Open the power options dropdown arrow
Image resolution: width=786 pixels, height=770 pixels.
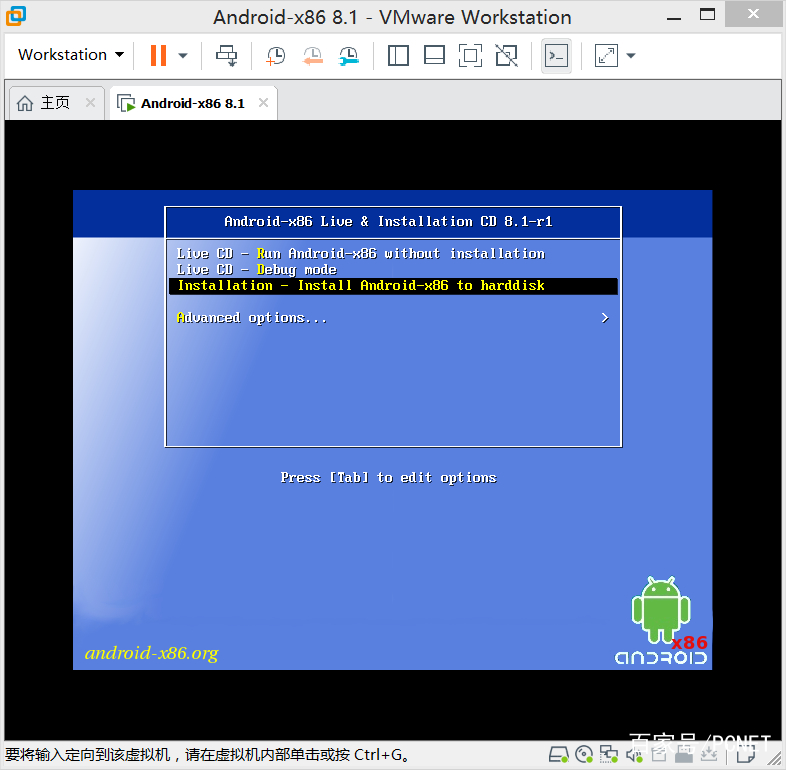coord(183,56)
